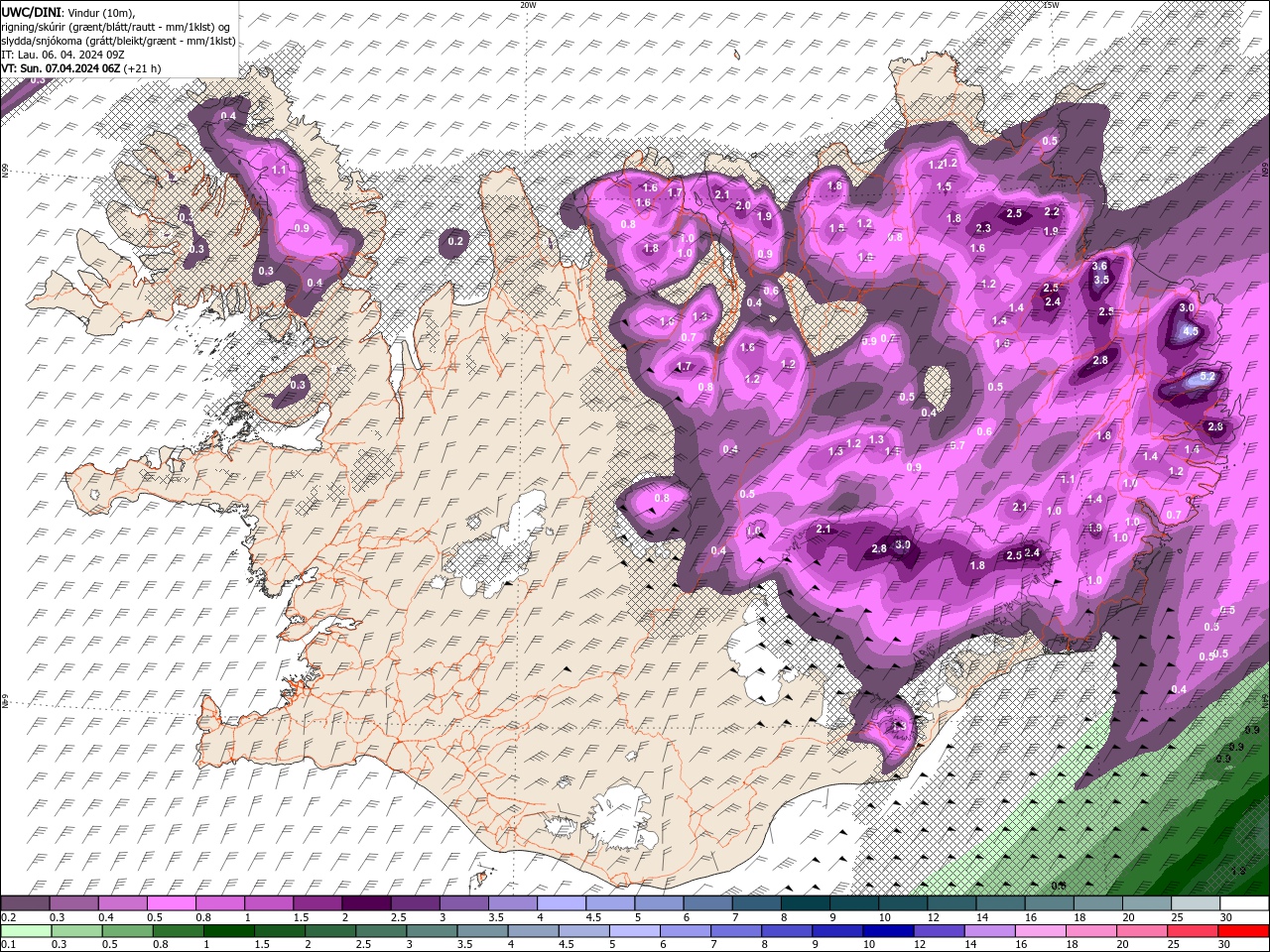Viewport: 1270px width, 952px height.
Task: Pick the snow legend swatch between 3 and 3.5
Action: coord(463,903)
